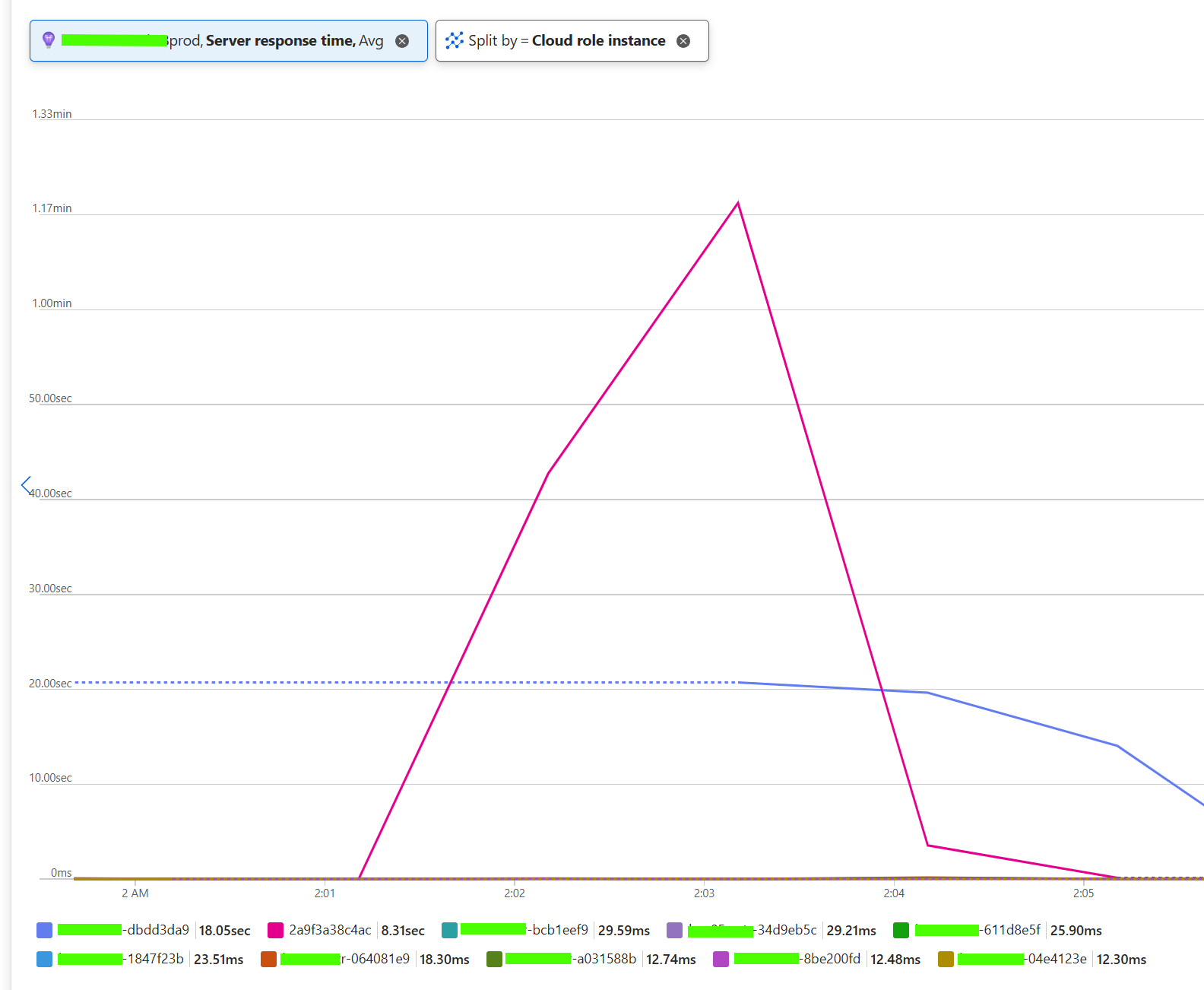Expand the left panel chevron arrow

click(27, 485)
